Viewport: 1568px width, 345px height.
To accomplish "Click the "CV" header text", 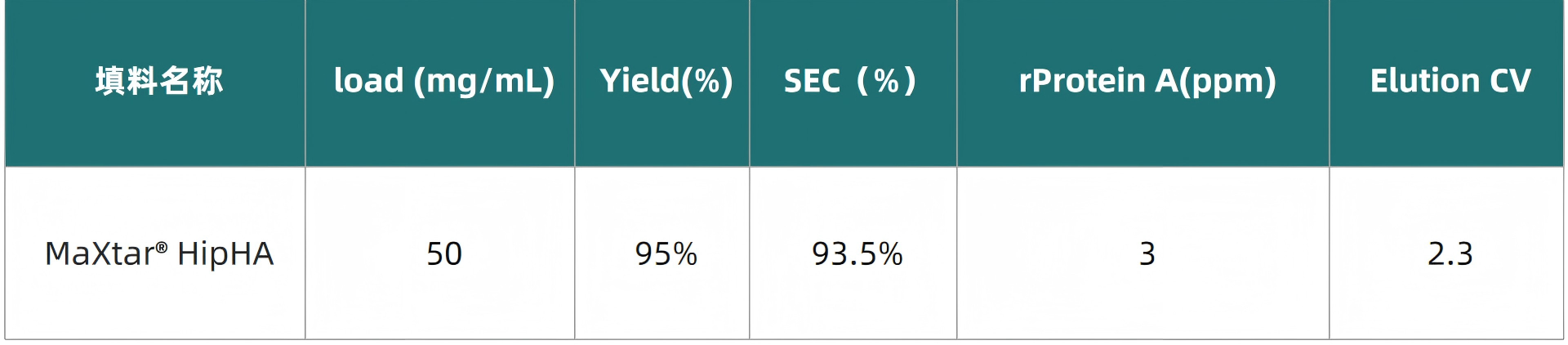I will point(1510,81).
